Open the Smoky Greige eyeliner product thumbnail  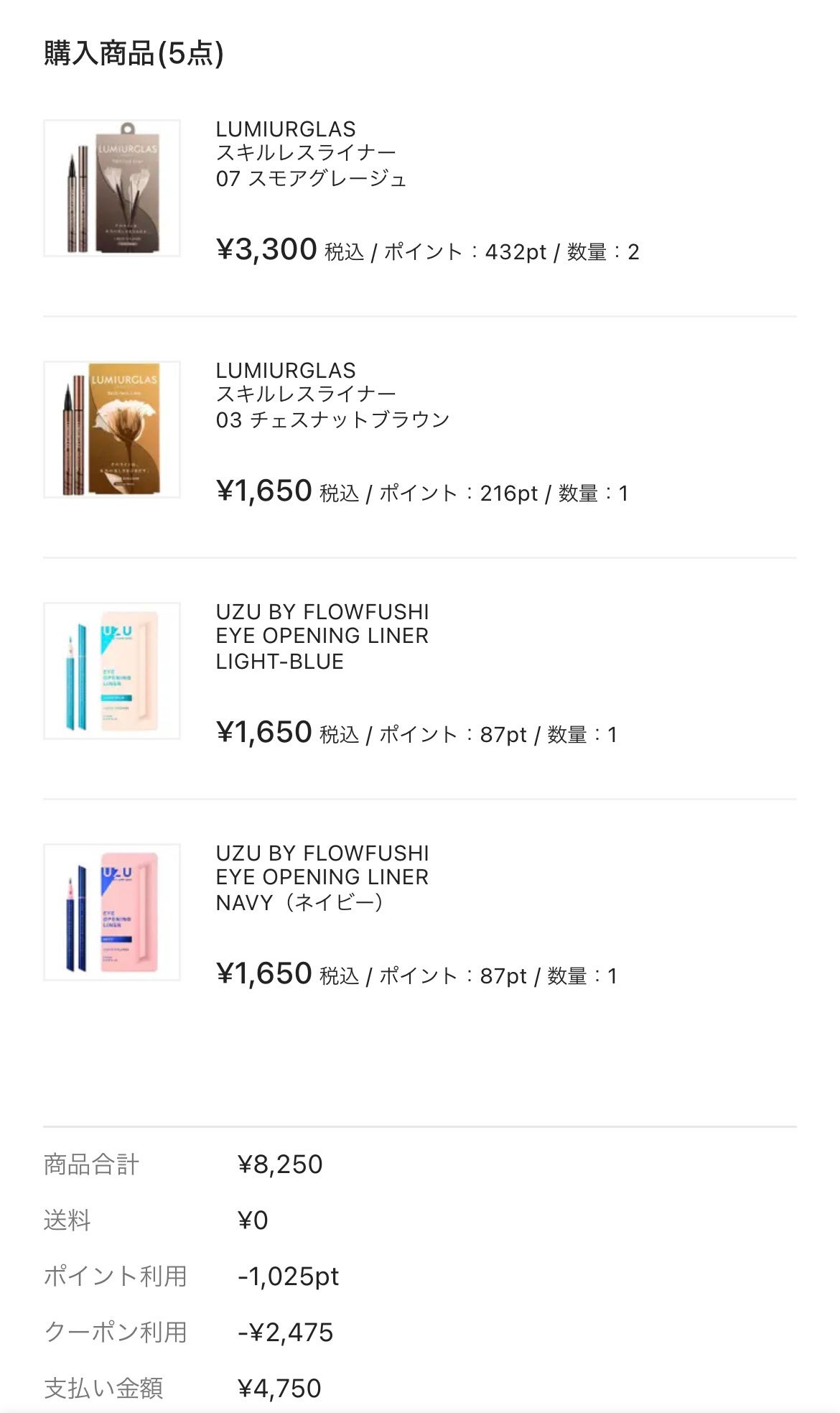click(112, 188)
